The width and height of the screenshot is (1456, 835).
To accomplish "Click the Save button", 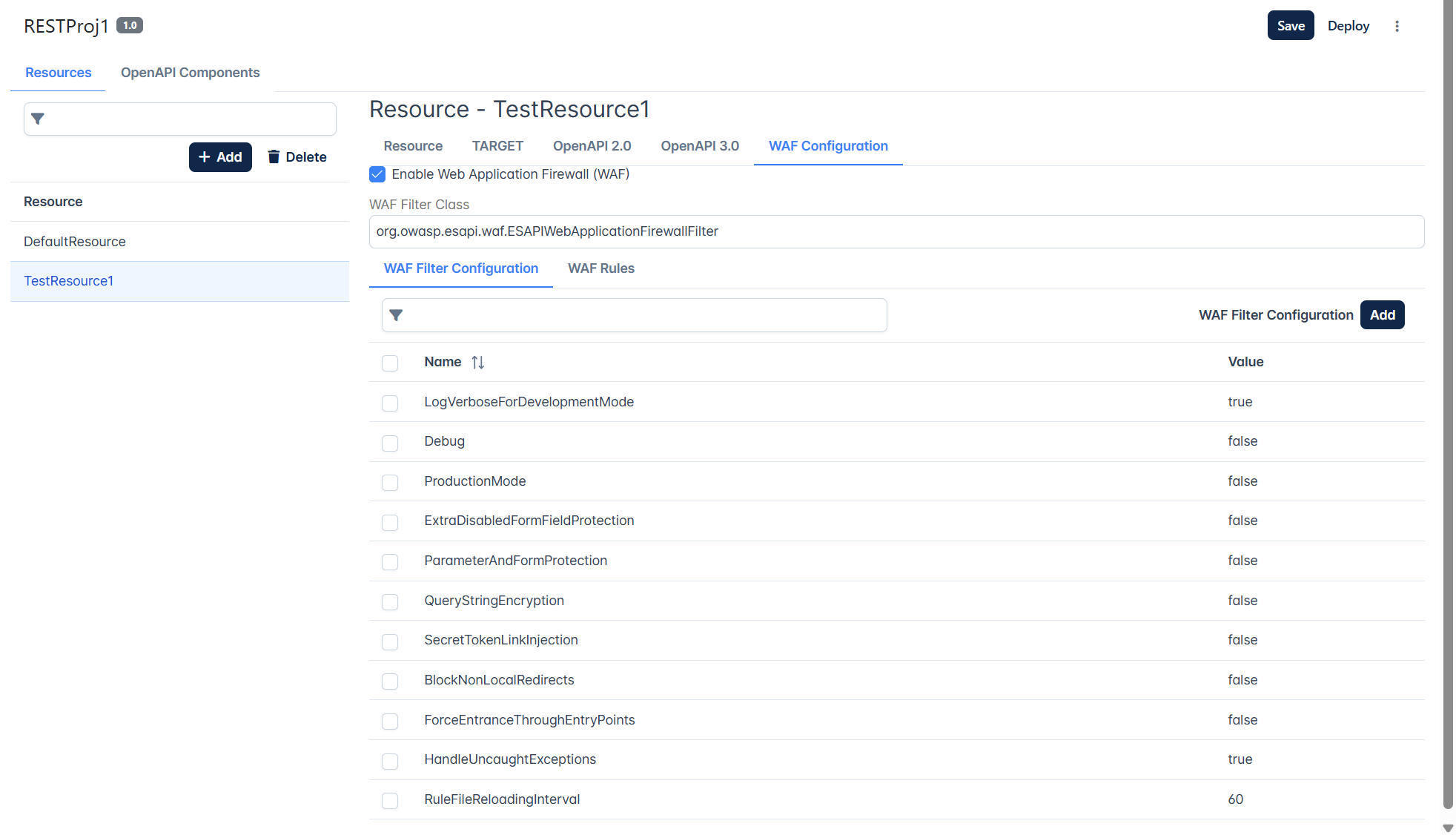I will point(1291,26).
